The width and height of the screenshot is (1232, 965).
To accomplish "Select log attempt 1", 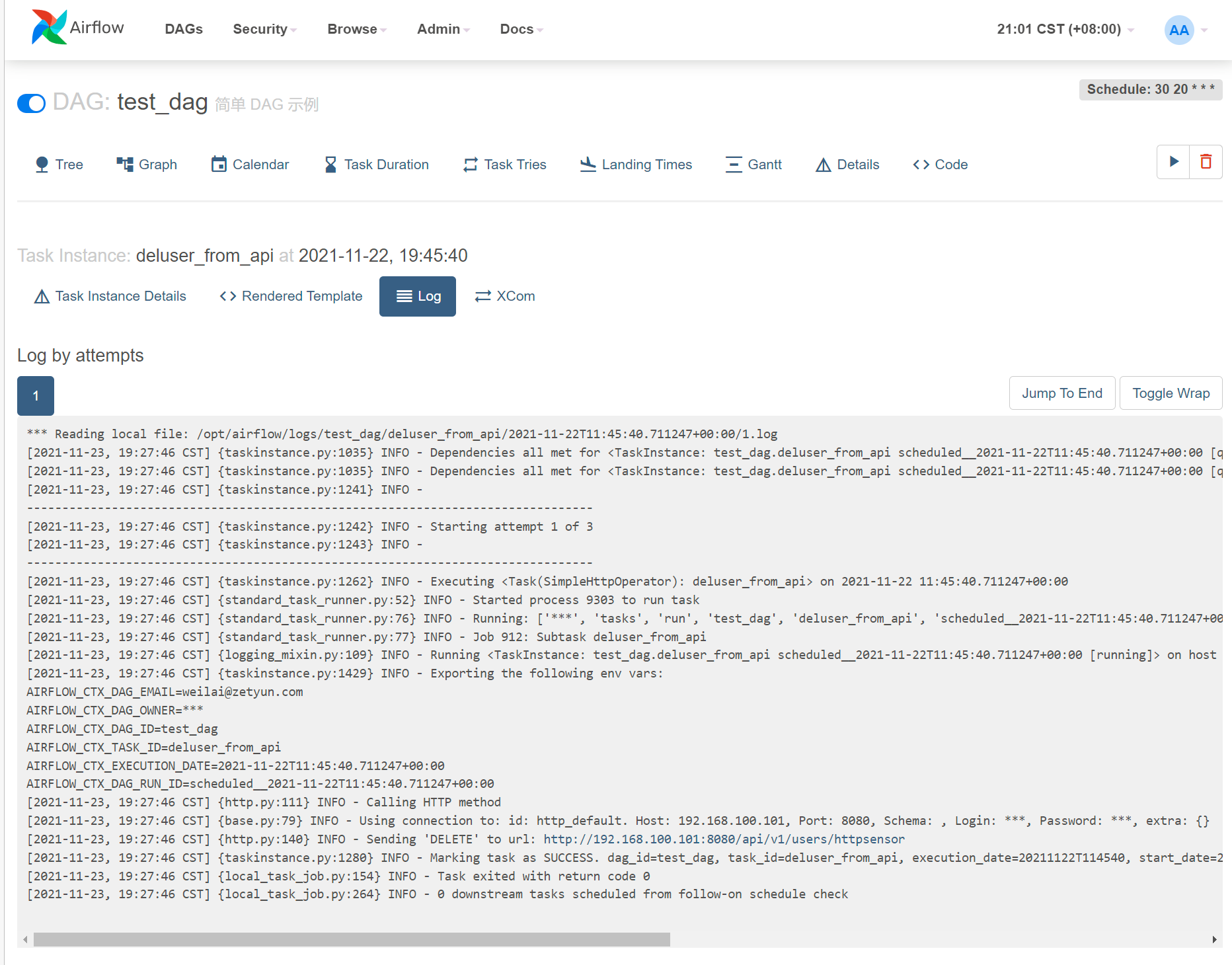I will [36, 396].
